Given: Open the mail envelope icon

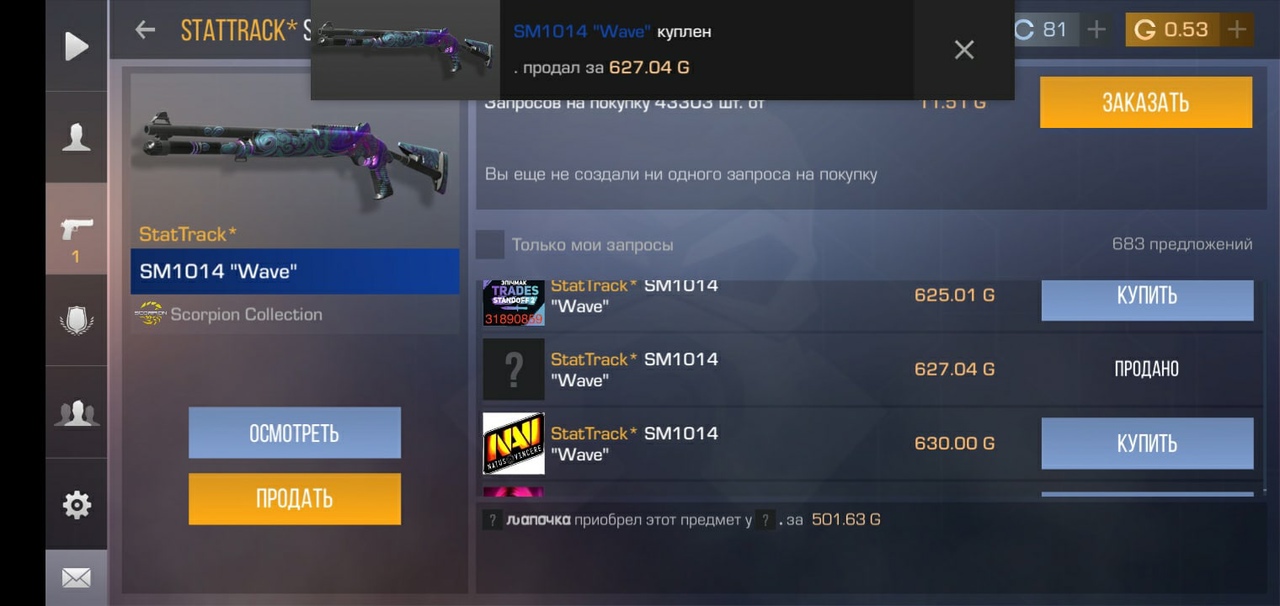Looking at the screenshot, I should (77, 578).
